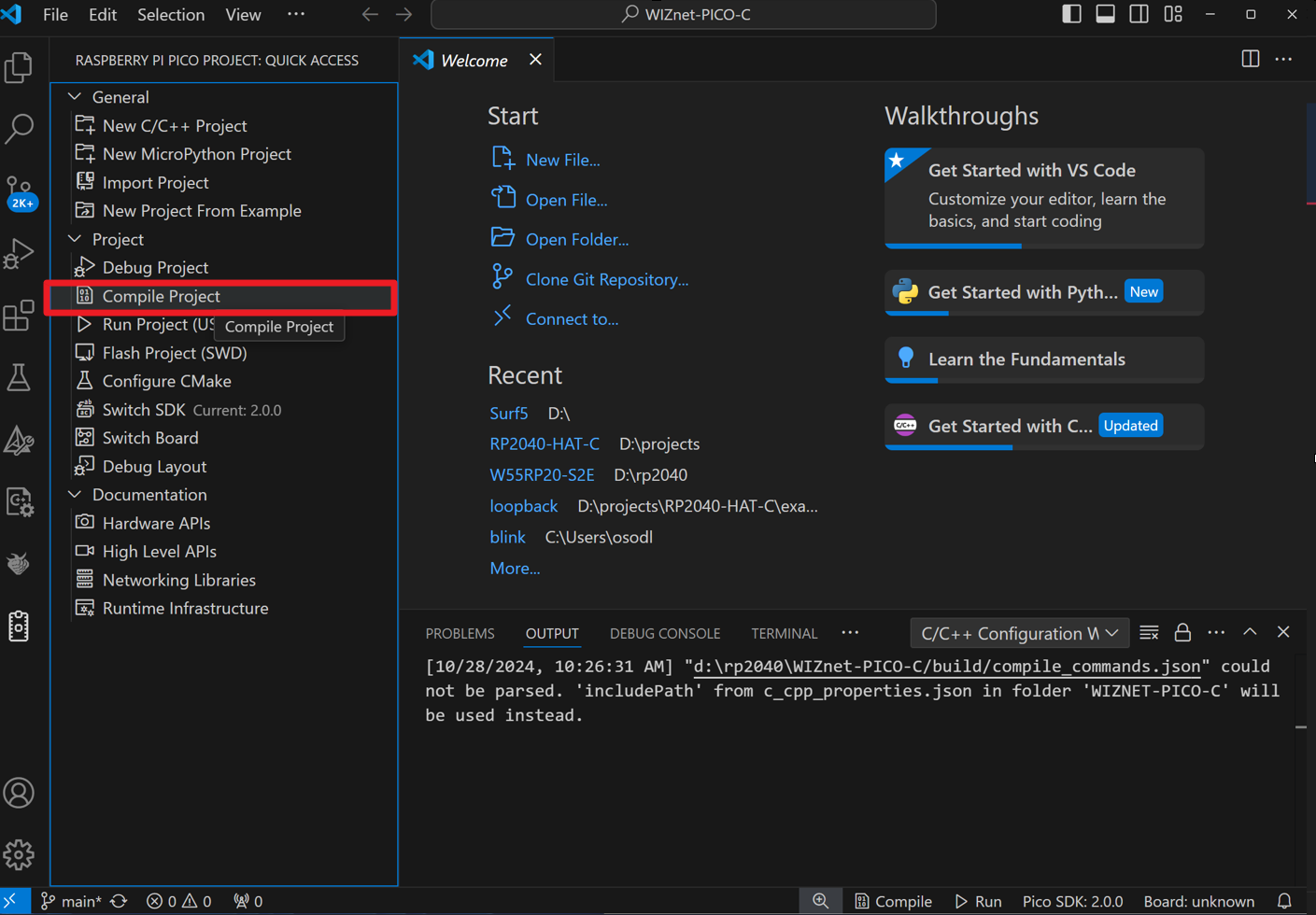This screenshot has width=1316, height=915.
Task: Clear output with the list icon
Action: coord(1149,633)
